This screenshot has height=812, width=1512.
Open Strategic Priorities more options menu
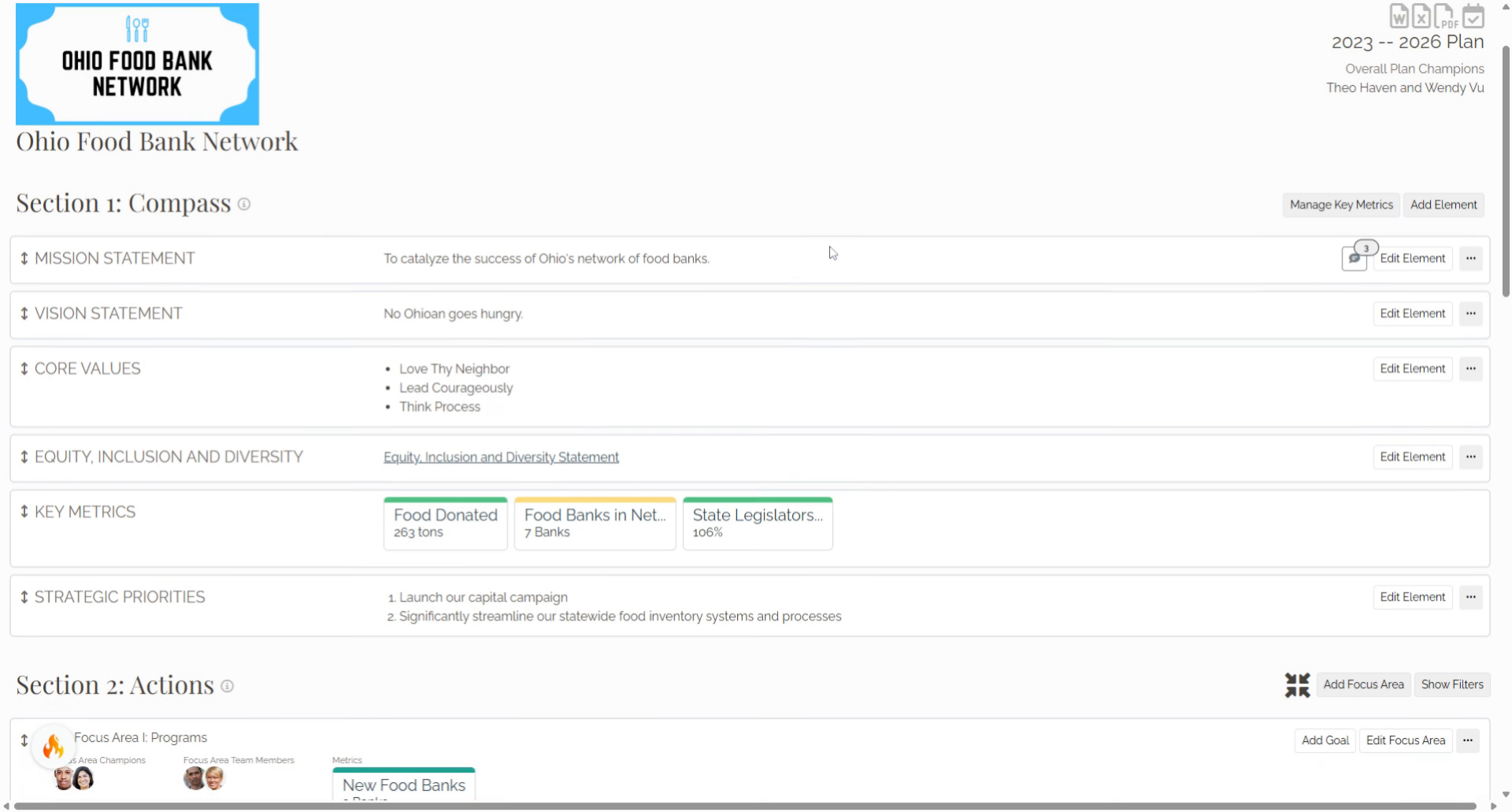(x=1470, y=597)
